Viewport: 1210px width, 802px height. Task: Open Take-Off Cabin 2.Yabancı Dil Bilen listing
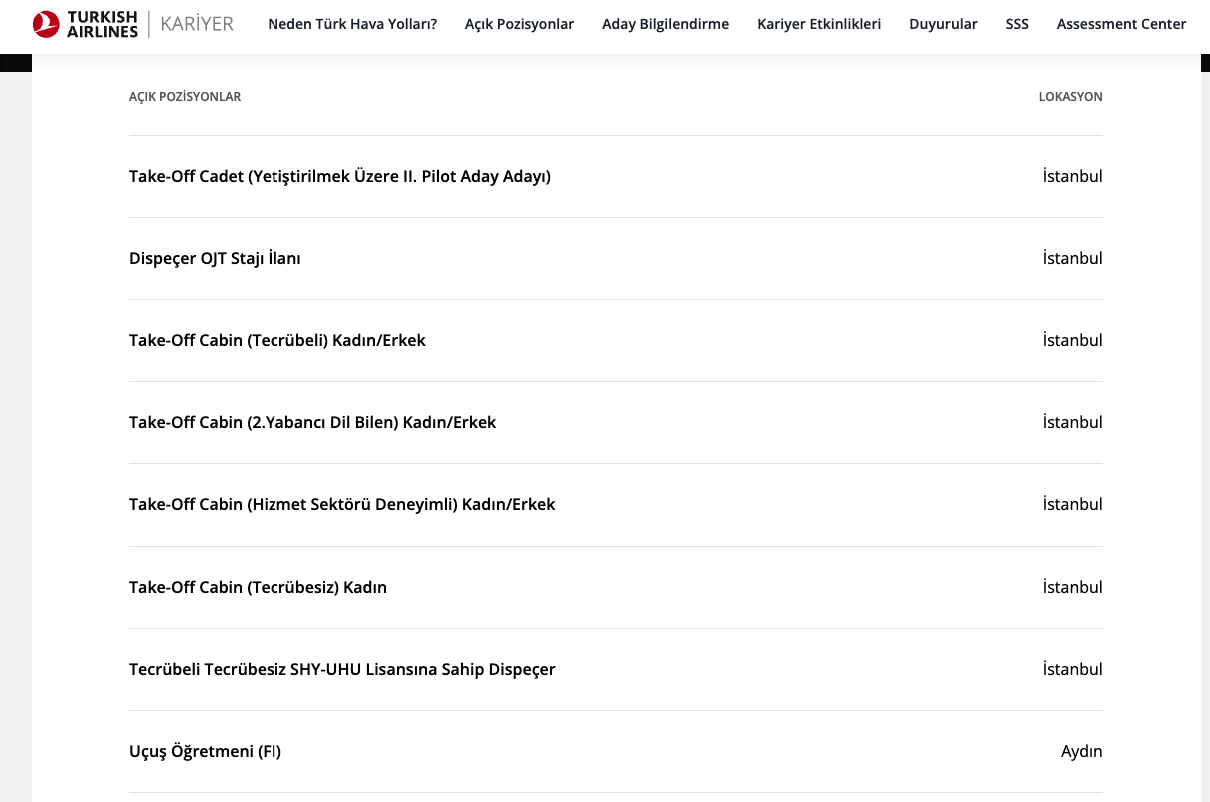point(312,423)
